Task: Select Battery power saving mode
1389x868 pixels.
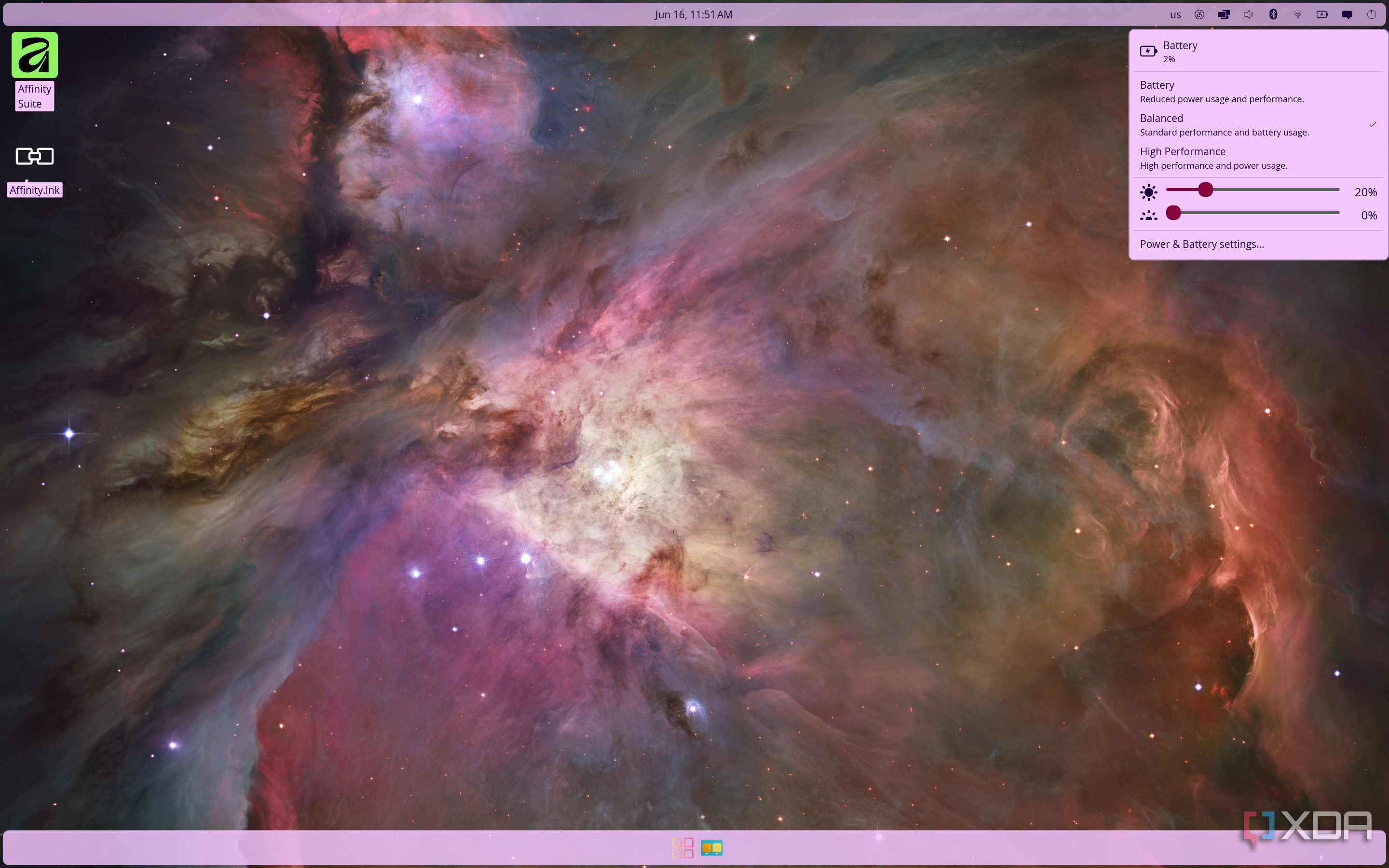Action: (1258, 91)
